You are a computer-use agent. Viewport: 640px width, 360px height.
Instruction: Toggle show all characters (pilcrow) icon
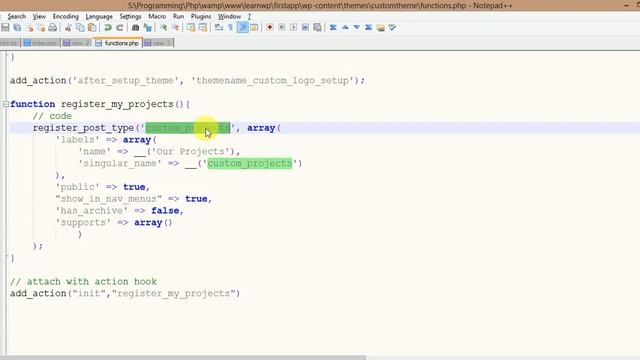click(x=231, y=27)
